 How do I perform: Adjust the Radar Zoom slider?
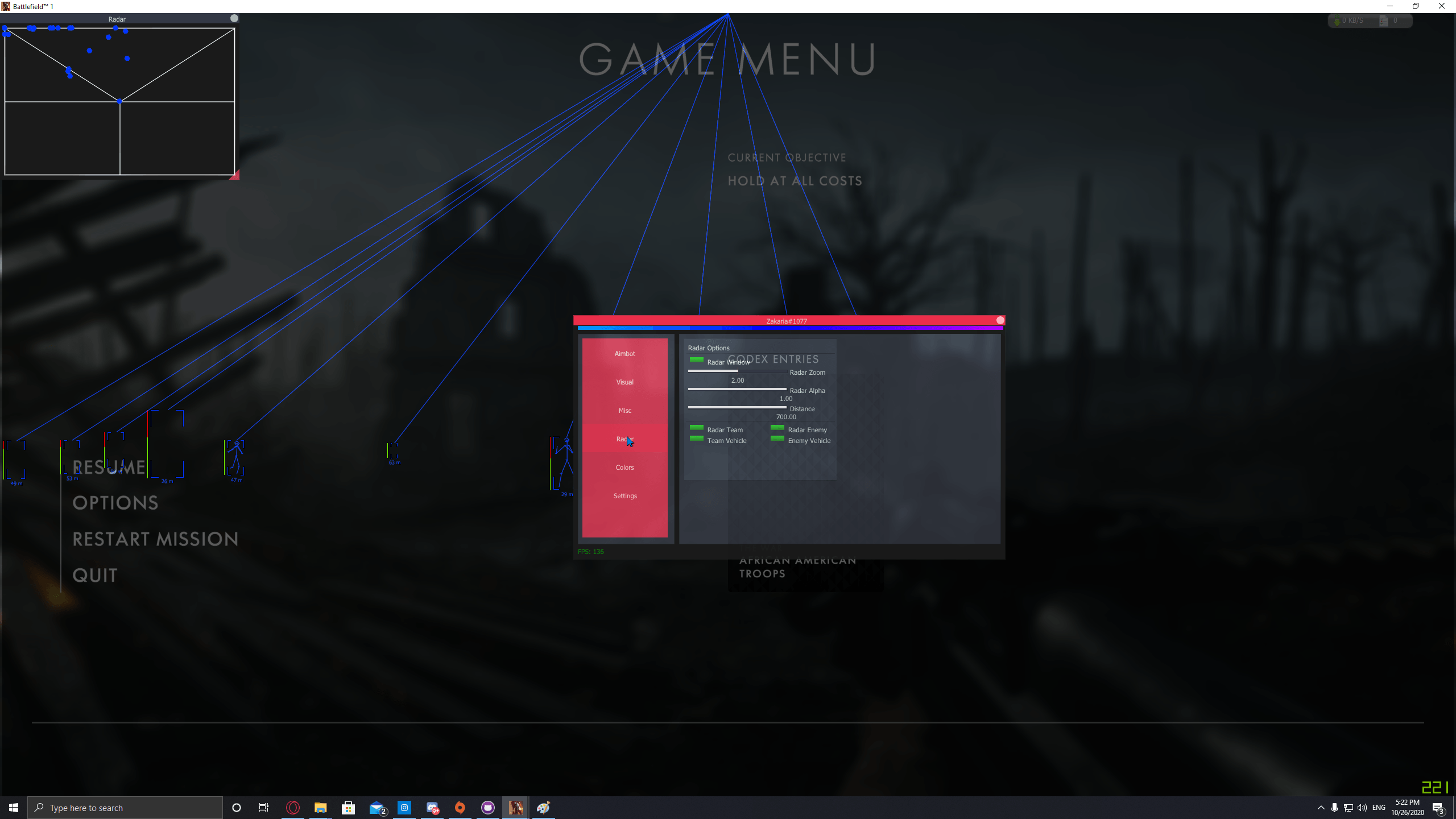[737, 371]
